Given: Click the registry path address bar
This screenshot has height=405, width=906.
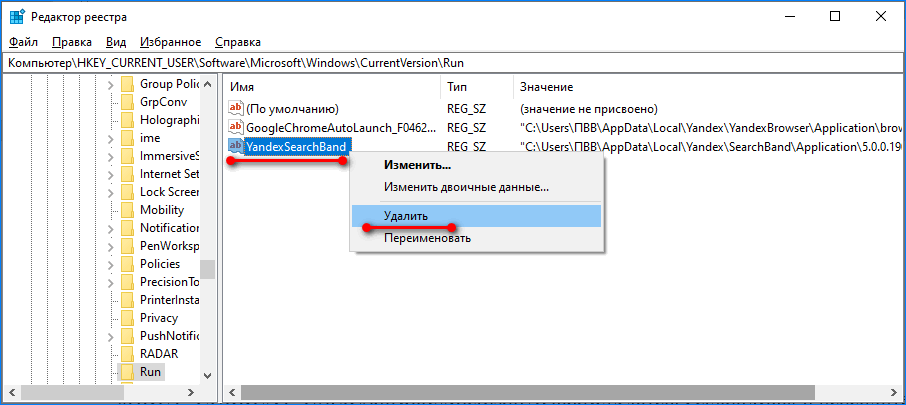Looking at the screenshot, I should (x=450, y=62).
